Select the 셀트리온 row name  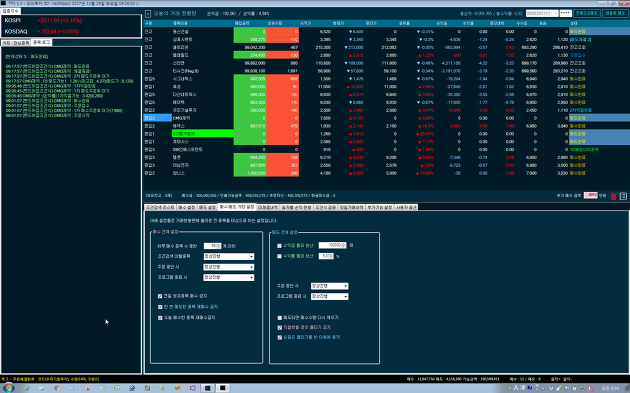pyautogui.click(x=180, y=47)
